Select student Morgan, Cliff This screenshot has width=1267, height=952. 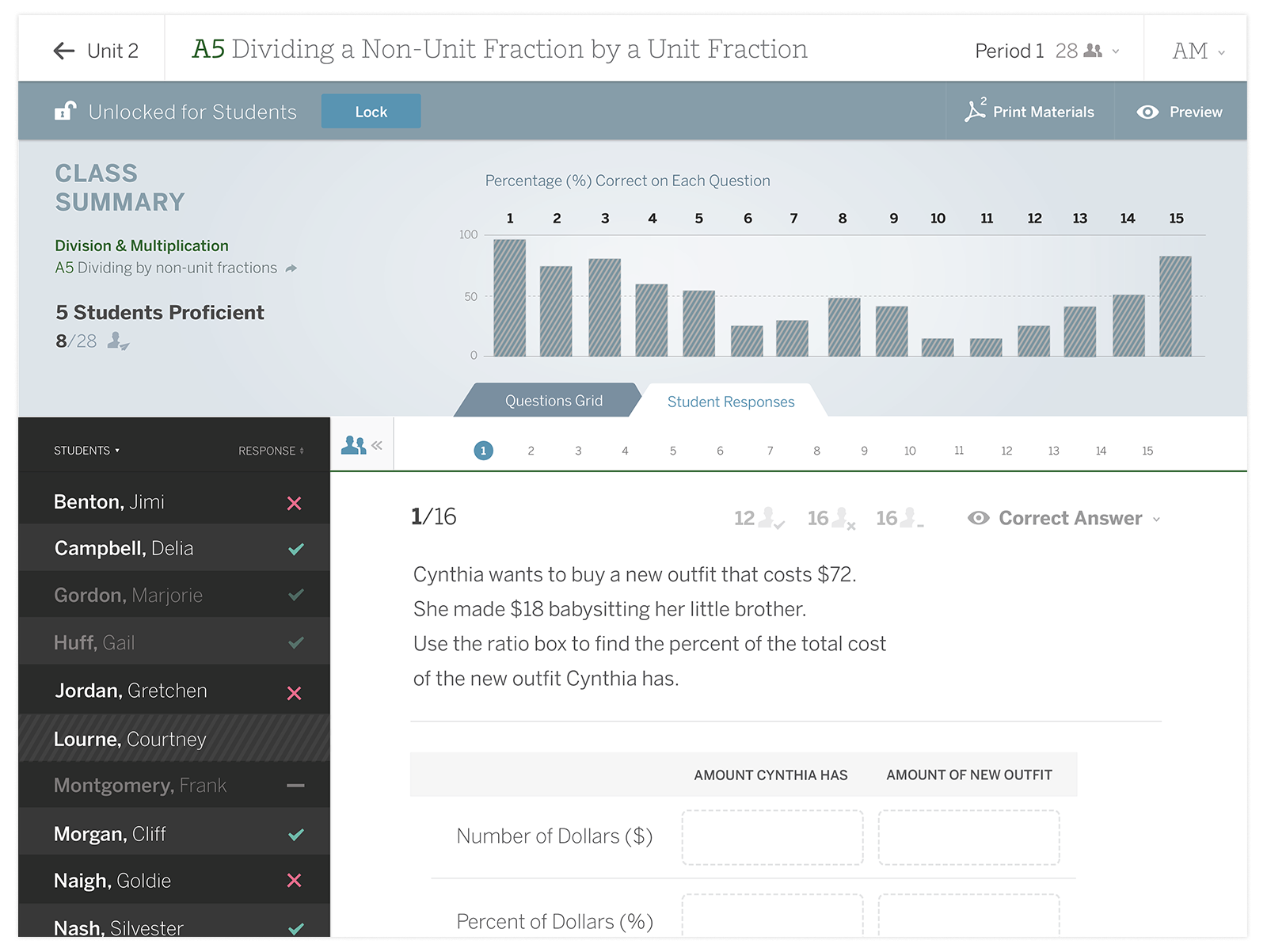click(174, 833)
